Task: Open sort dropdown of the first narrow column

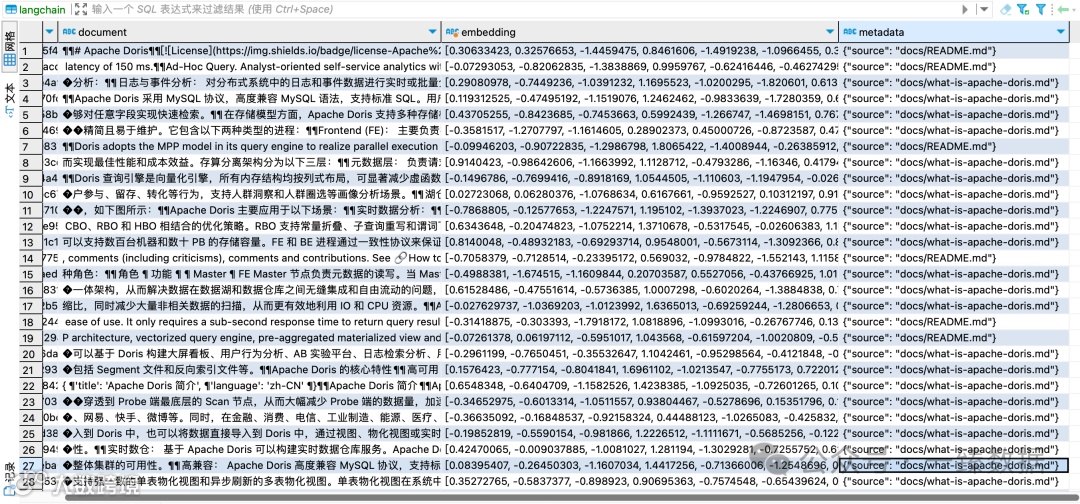Action: pos(49,32)
